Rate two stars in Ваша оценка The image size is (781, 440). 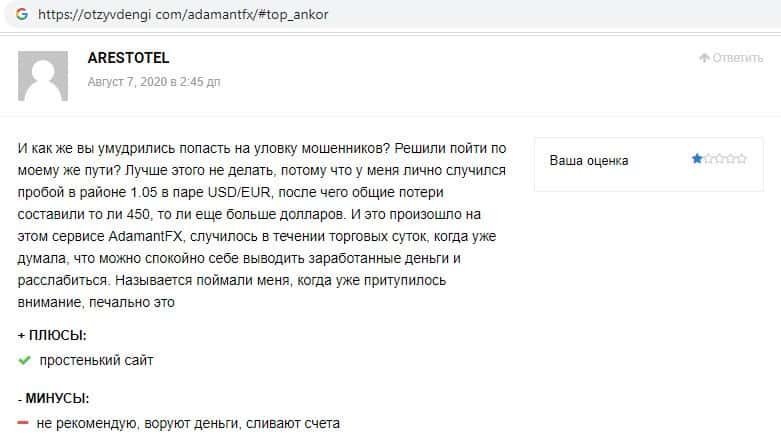707,159
